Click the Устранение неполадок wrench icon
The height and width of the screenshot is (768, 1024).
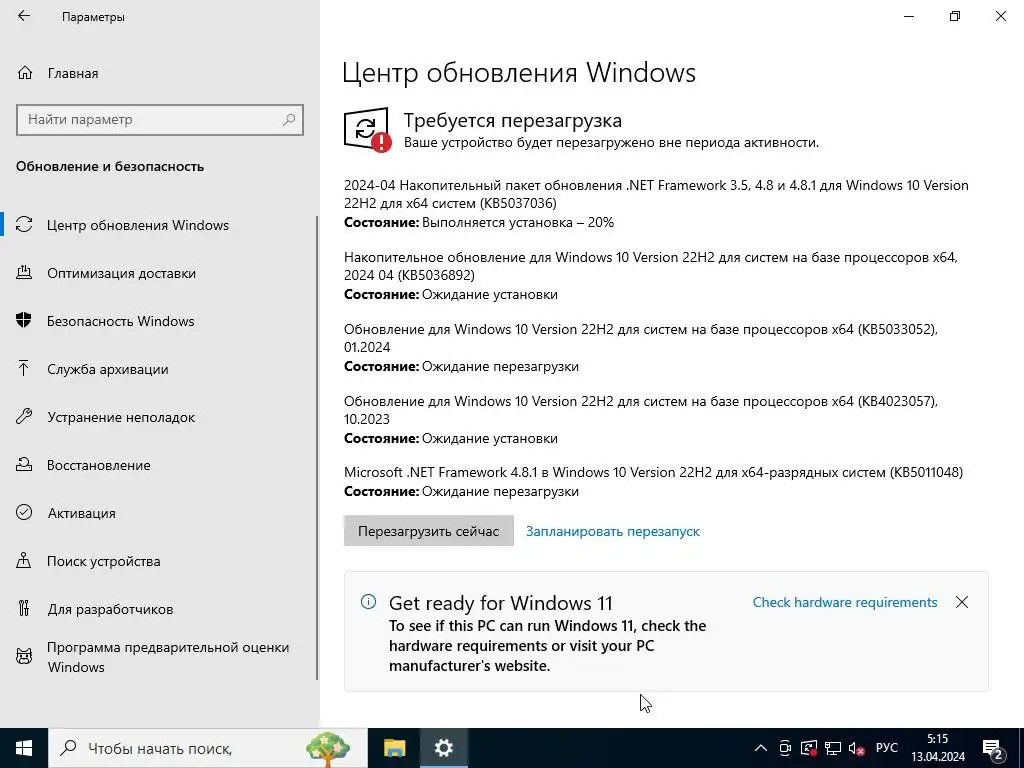coord(24,417)
